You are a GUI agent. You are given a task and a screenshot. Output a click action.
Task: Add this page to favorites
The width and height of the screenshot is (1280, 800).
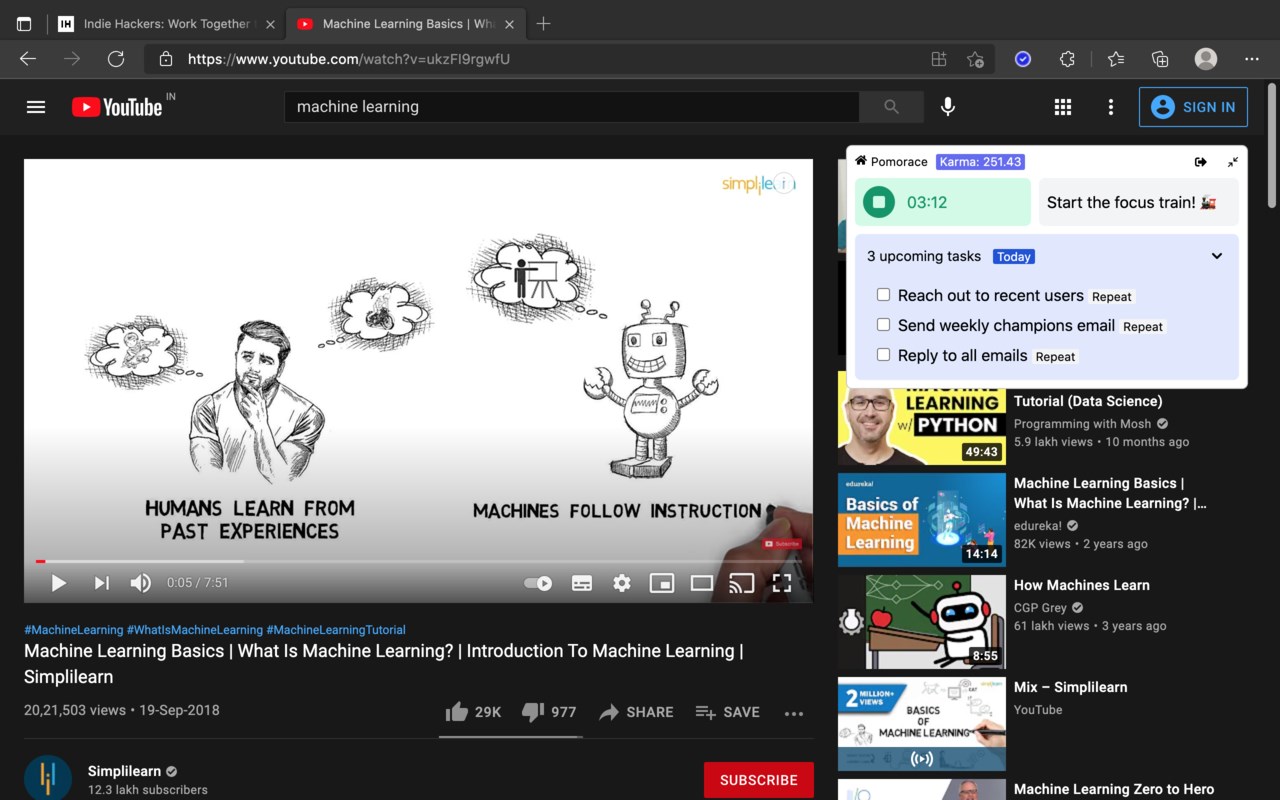(976, 59)
